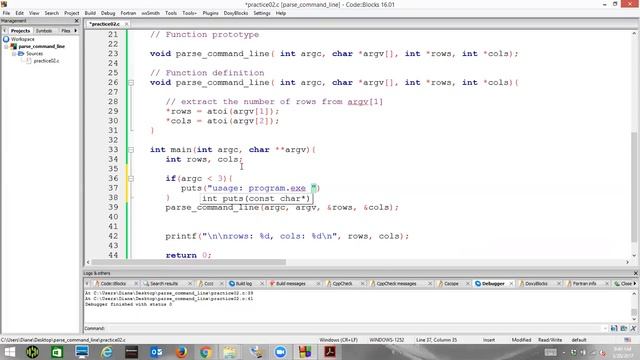The image size is (640, 360).
Task: Click the editor scroll-left arrow
Action: click(x=88, y=262)
